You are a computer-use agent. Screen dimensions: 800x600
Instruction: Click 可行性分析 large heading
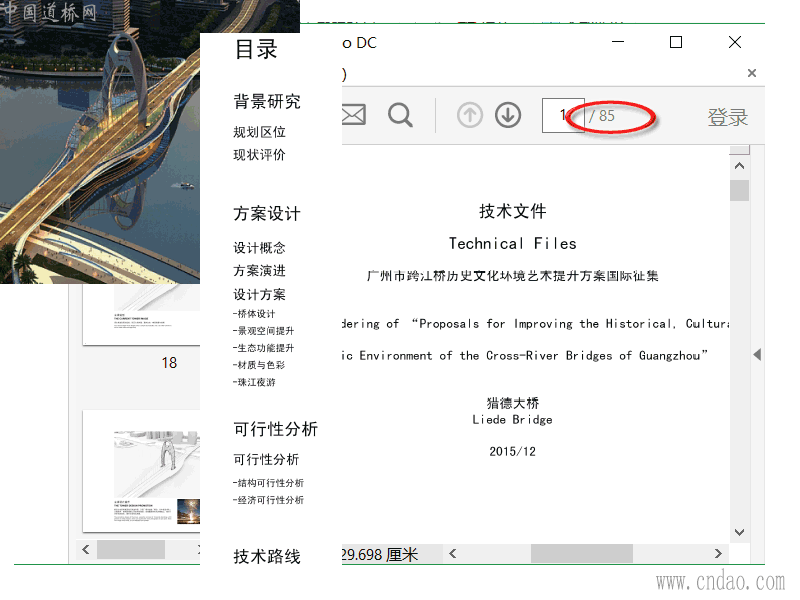(x=276, y=429)
